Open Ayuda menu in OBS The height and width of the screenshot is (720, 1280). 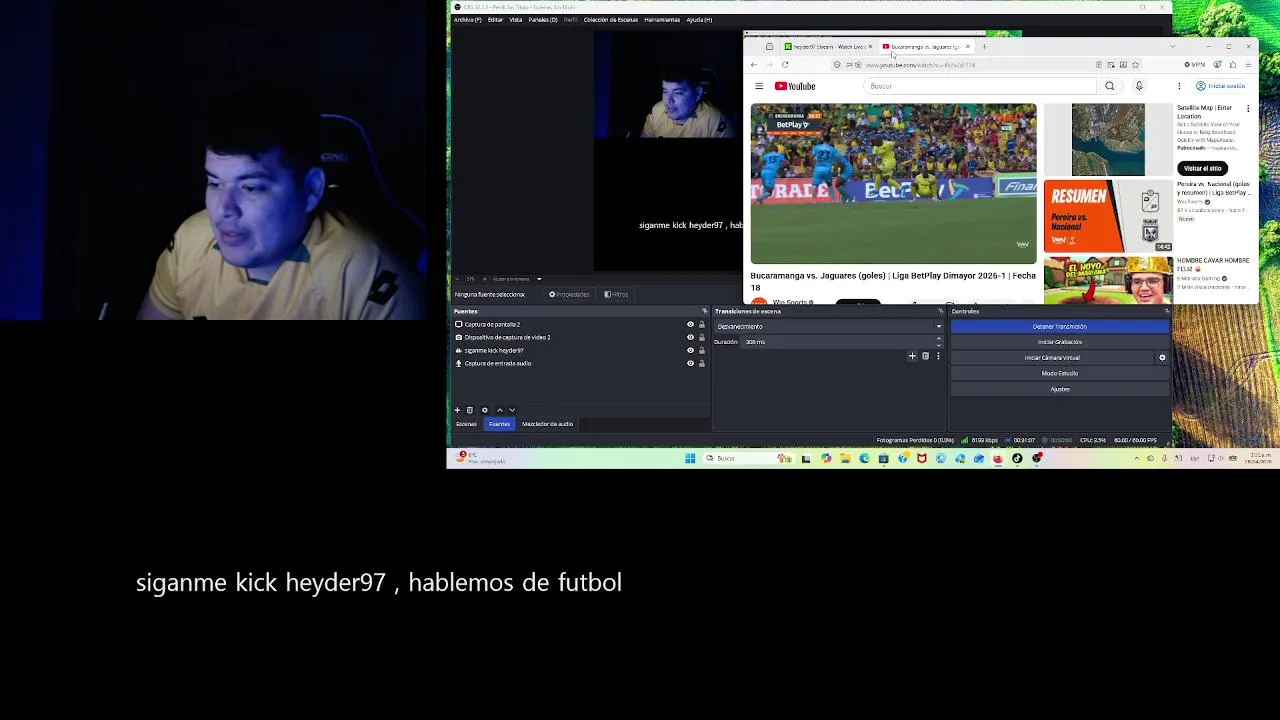pyautogui.click(x=699, y=20)
